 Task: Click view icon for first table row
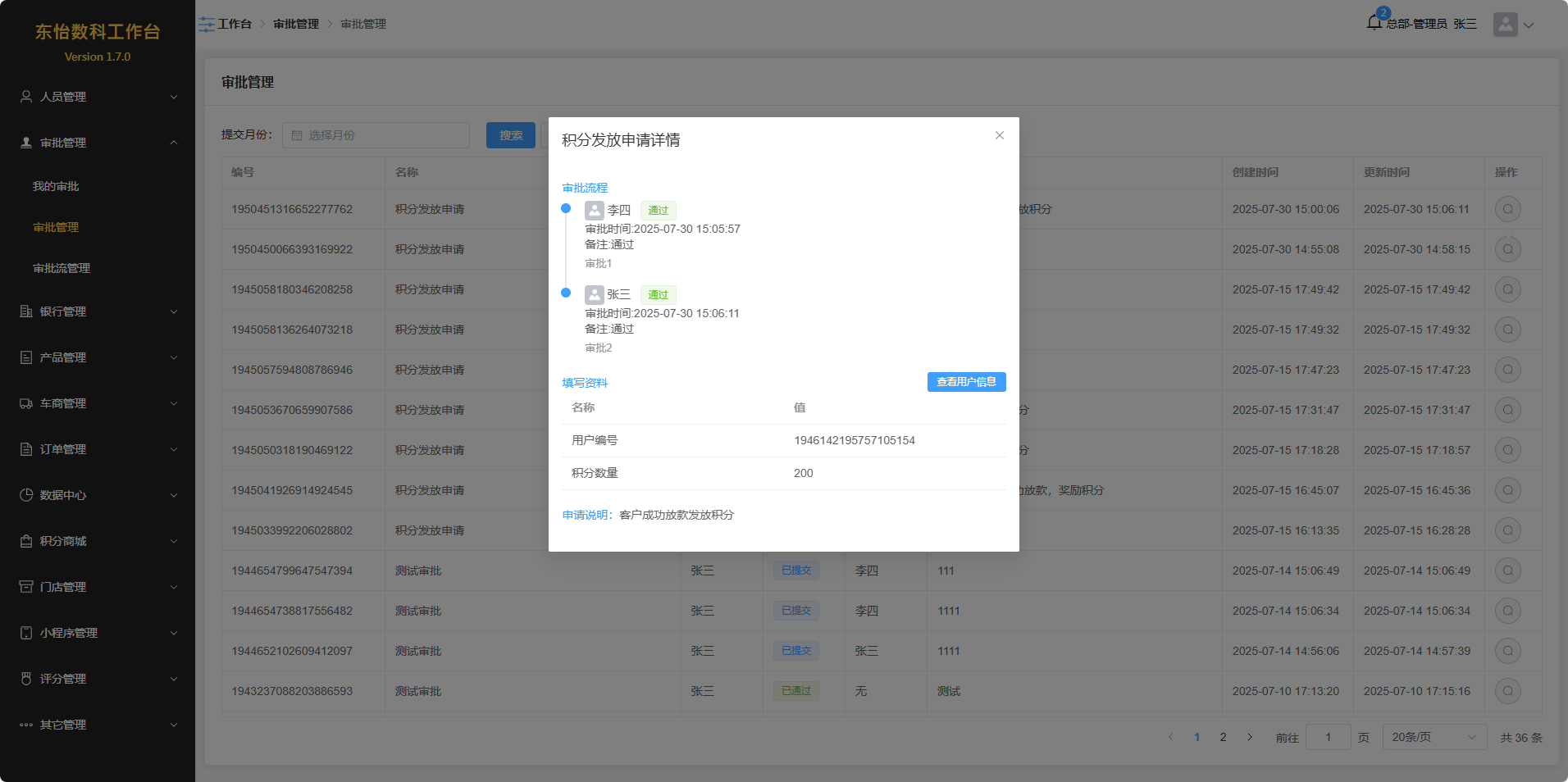click(1507, 209)
